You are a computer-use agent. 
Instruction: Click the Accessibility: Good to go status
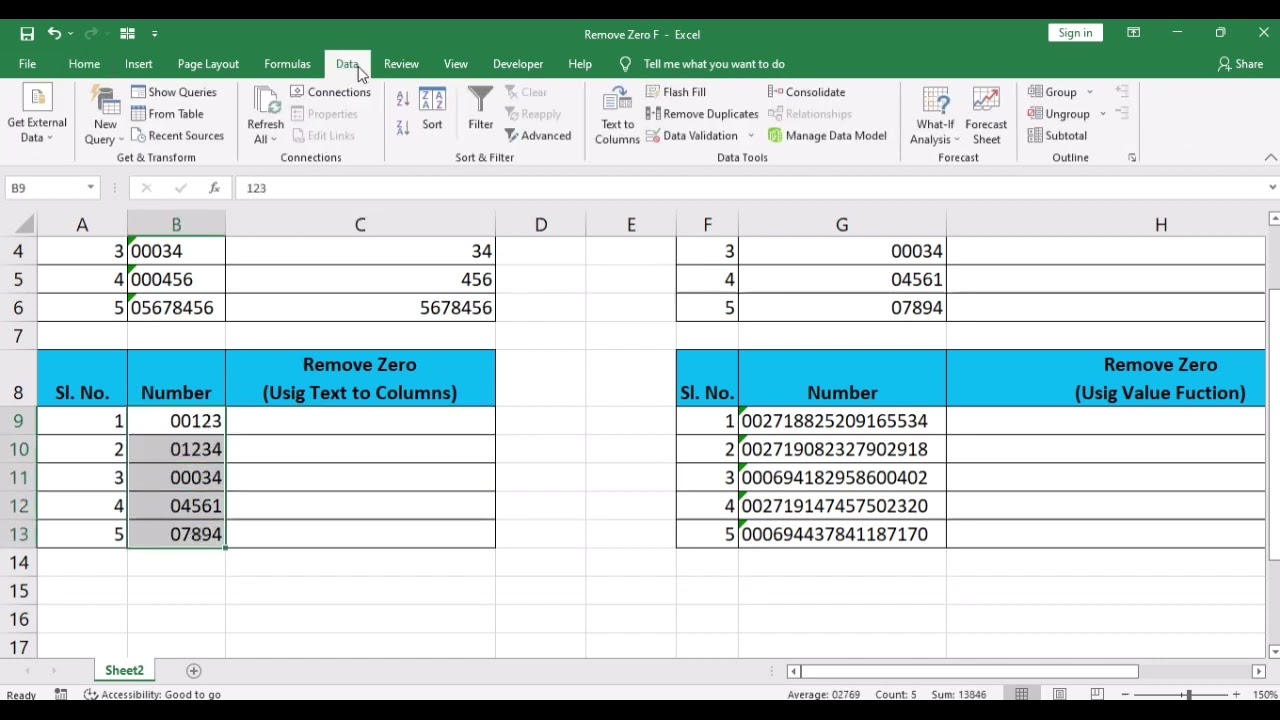click(x=152, y=694)
